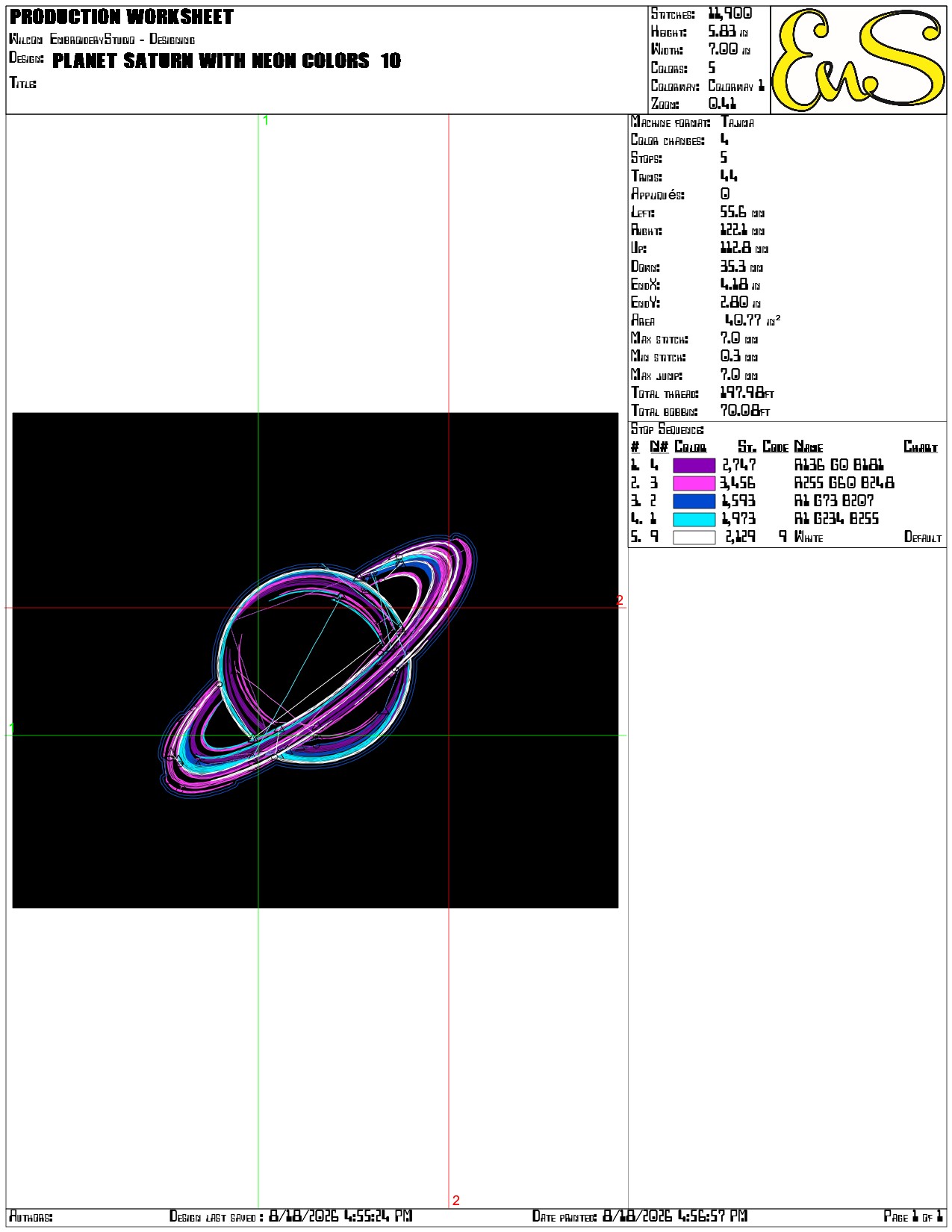This screenshot has width=952, height=1232.
Task: Click the green marker 1 at top
Action: pyautogui.click(x=266, y=120)
